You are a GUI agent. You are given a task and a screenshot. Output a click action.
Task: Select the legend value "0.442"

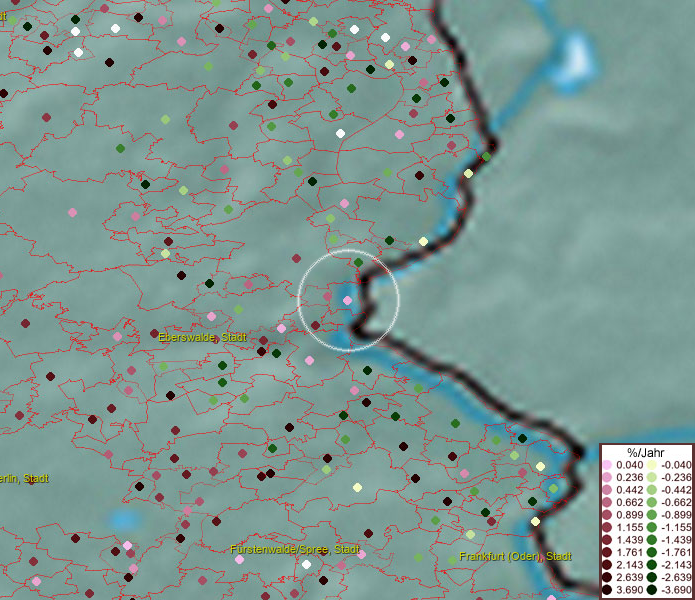tap(629, 490)
